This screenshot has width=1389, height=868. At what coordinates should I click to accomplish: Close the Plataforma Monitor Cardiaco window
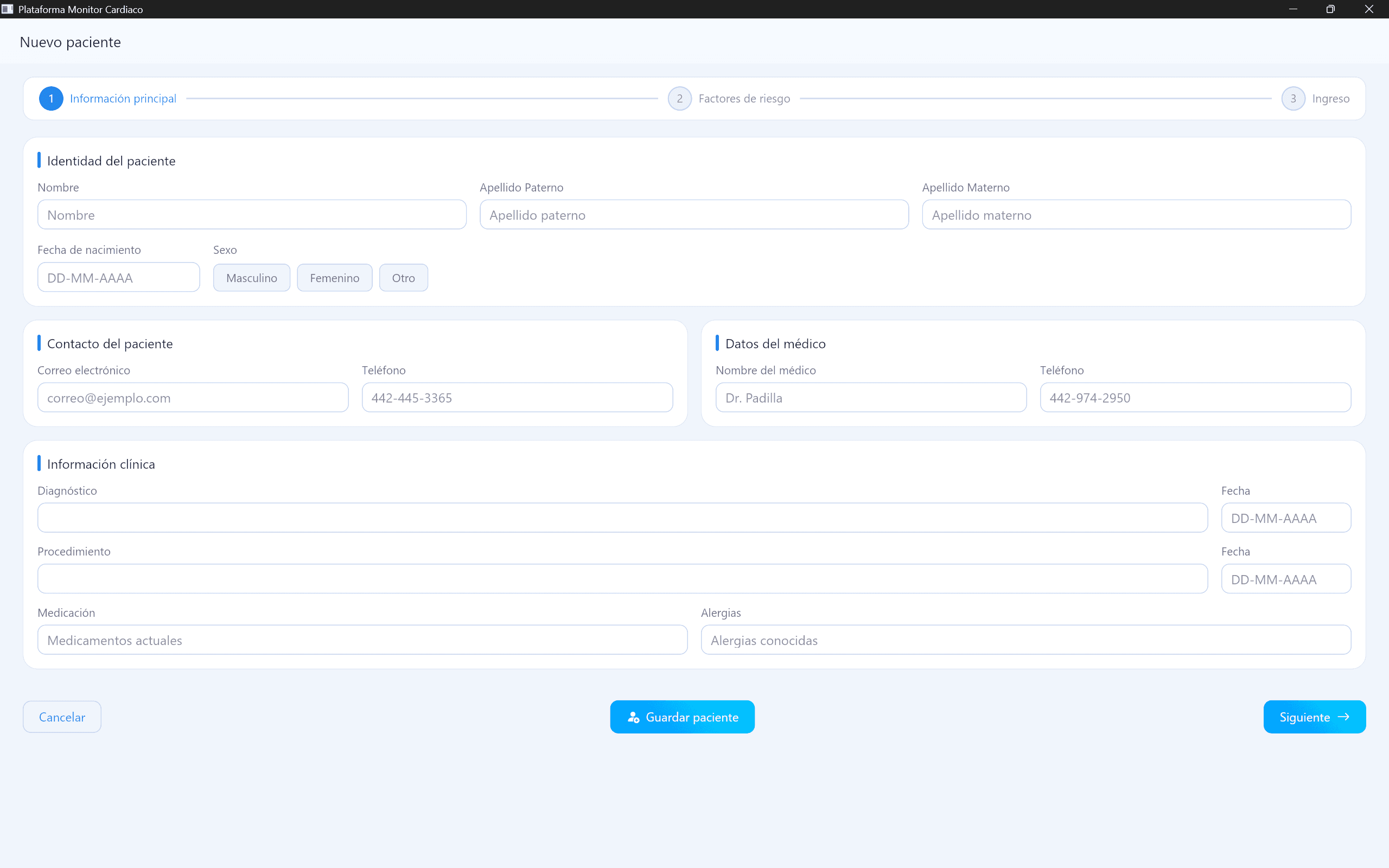click(1369, 9)
